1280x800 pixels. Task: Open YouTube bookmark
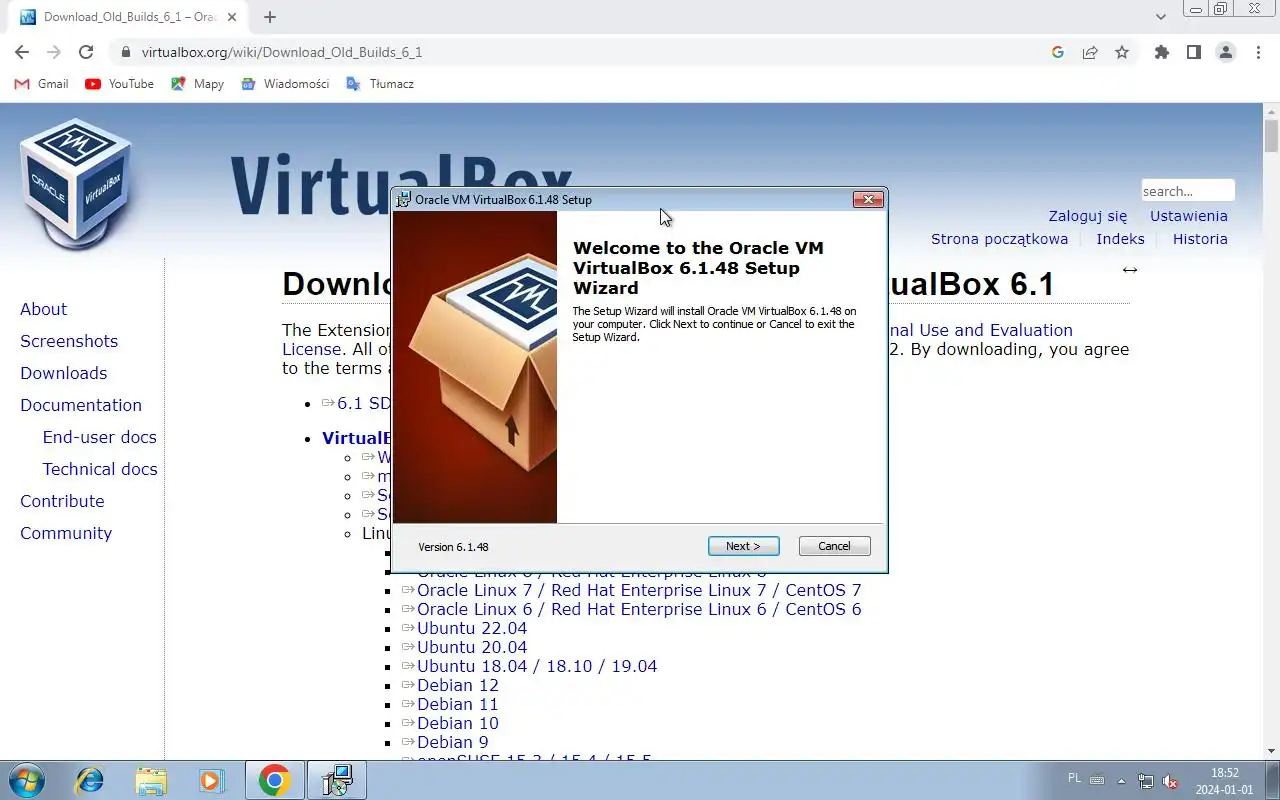pos(119,84)
